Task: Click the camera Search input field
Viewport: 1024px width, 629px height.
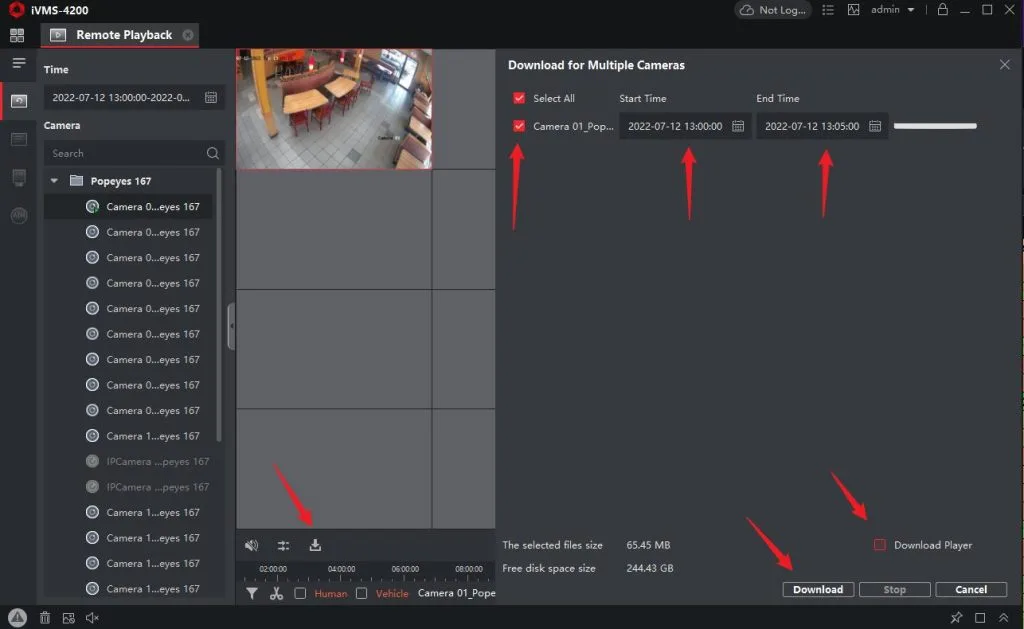Action: click(134, 153)
